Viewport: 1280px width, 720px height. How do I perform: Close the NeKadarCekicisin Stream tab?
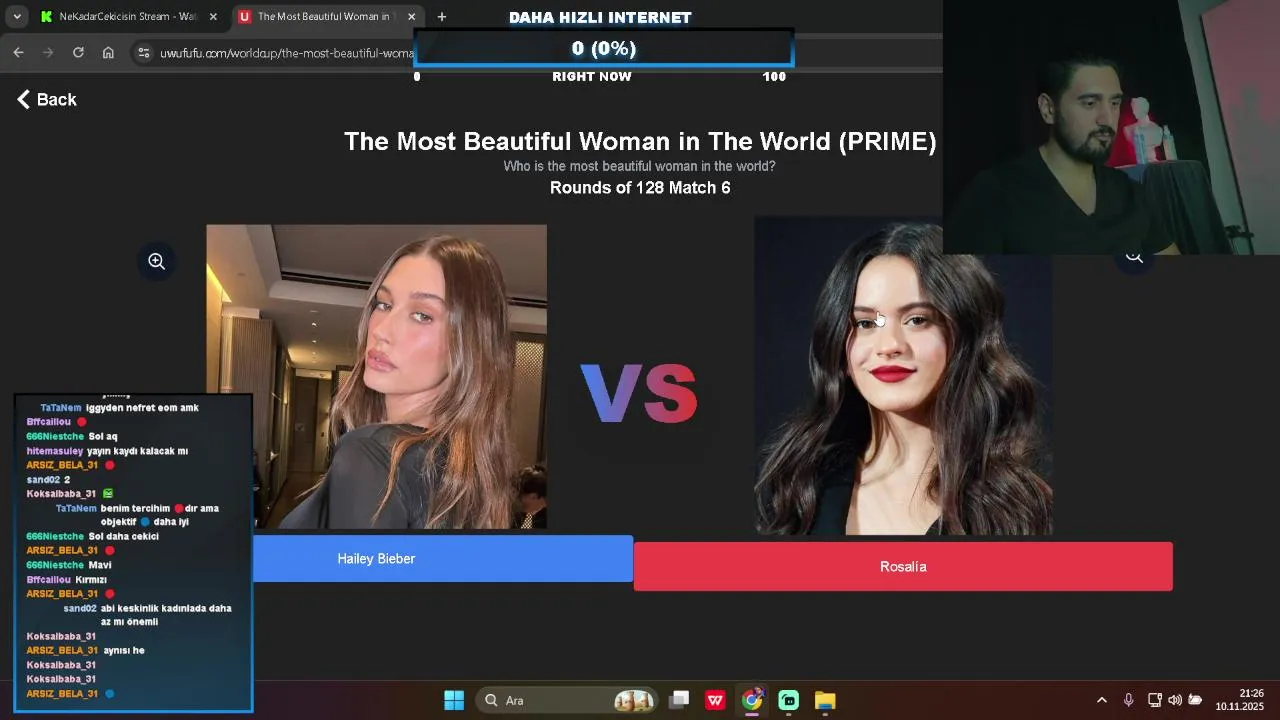213,17
